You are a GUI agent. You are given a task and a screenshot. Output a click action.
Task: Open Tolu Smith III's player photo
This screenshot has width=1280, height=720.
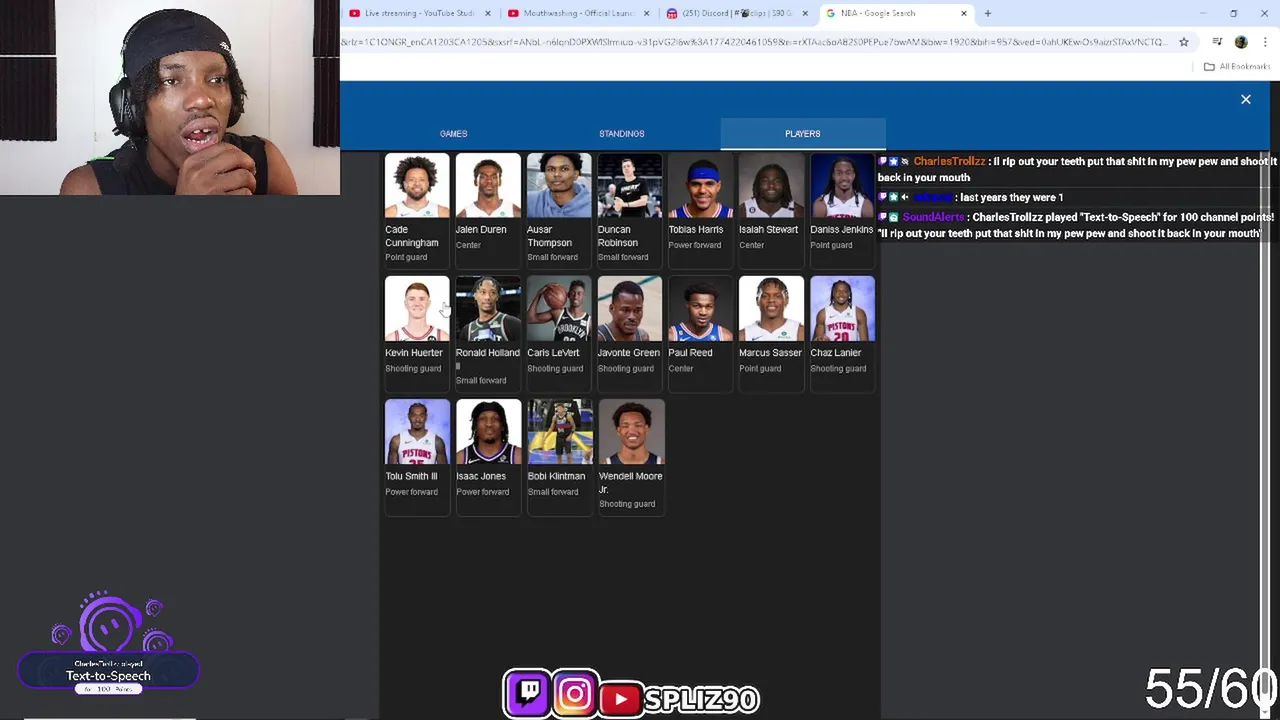(417, 432)
